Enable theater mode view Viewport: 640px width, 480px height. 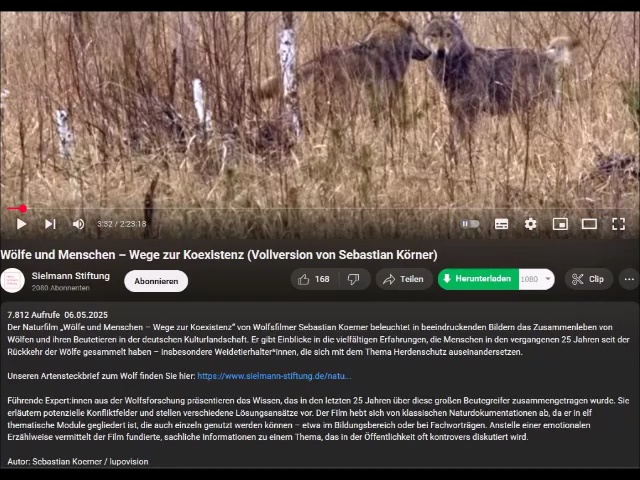(589, 224)
